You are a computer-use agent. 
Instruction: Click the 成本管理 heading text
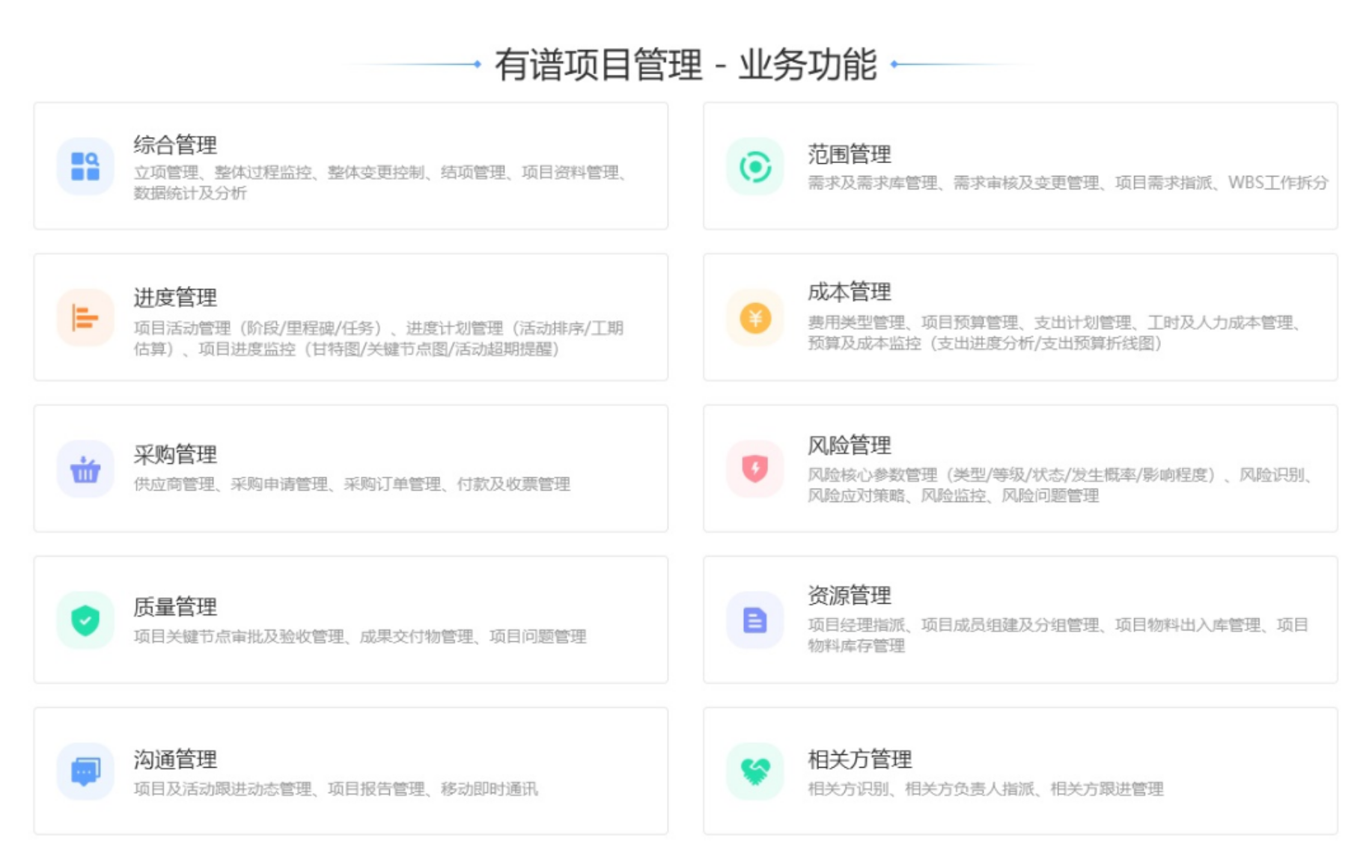coord(847,293)
